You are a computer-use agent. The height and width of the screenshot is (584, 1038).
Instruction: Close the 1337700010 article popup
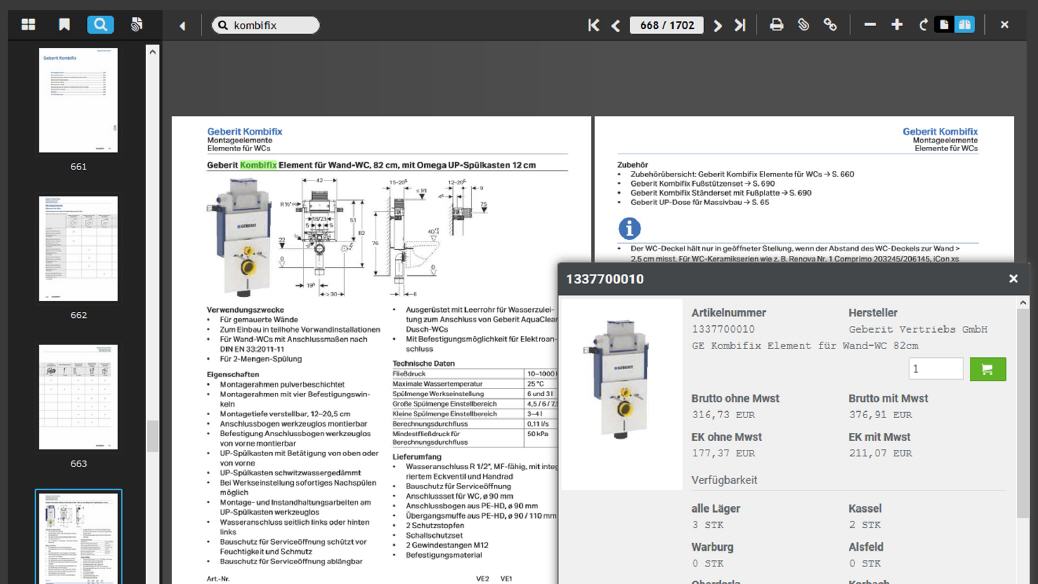(1013, 279)
